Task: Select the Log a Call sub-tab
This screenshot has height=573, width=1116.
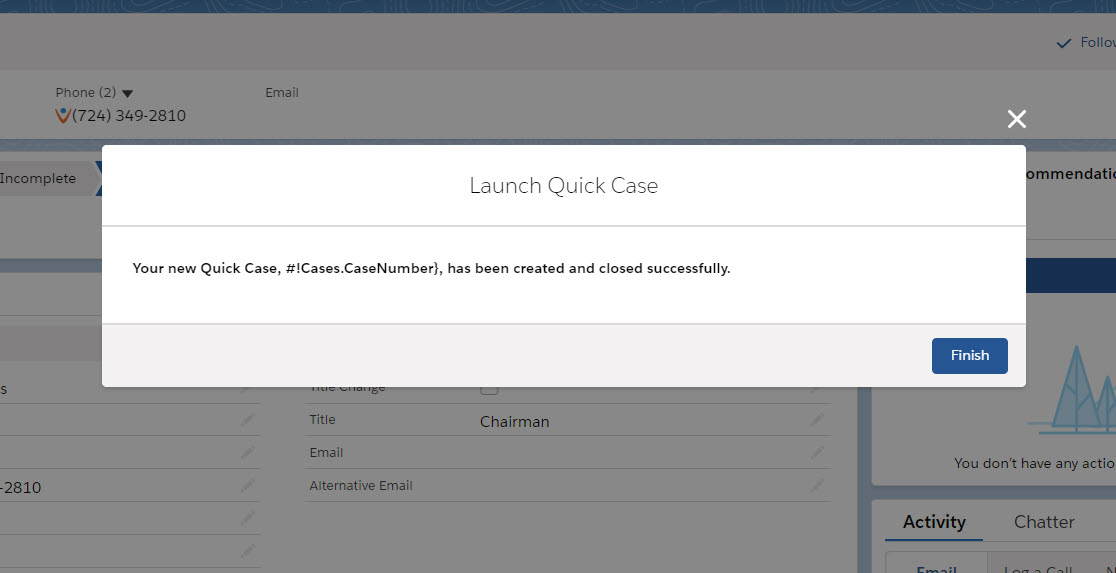Action: [1037, 568]
